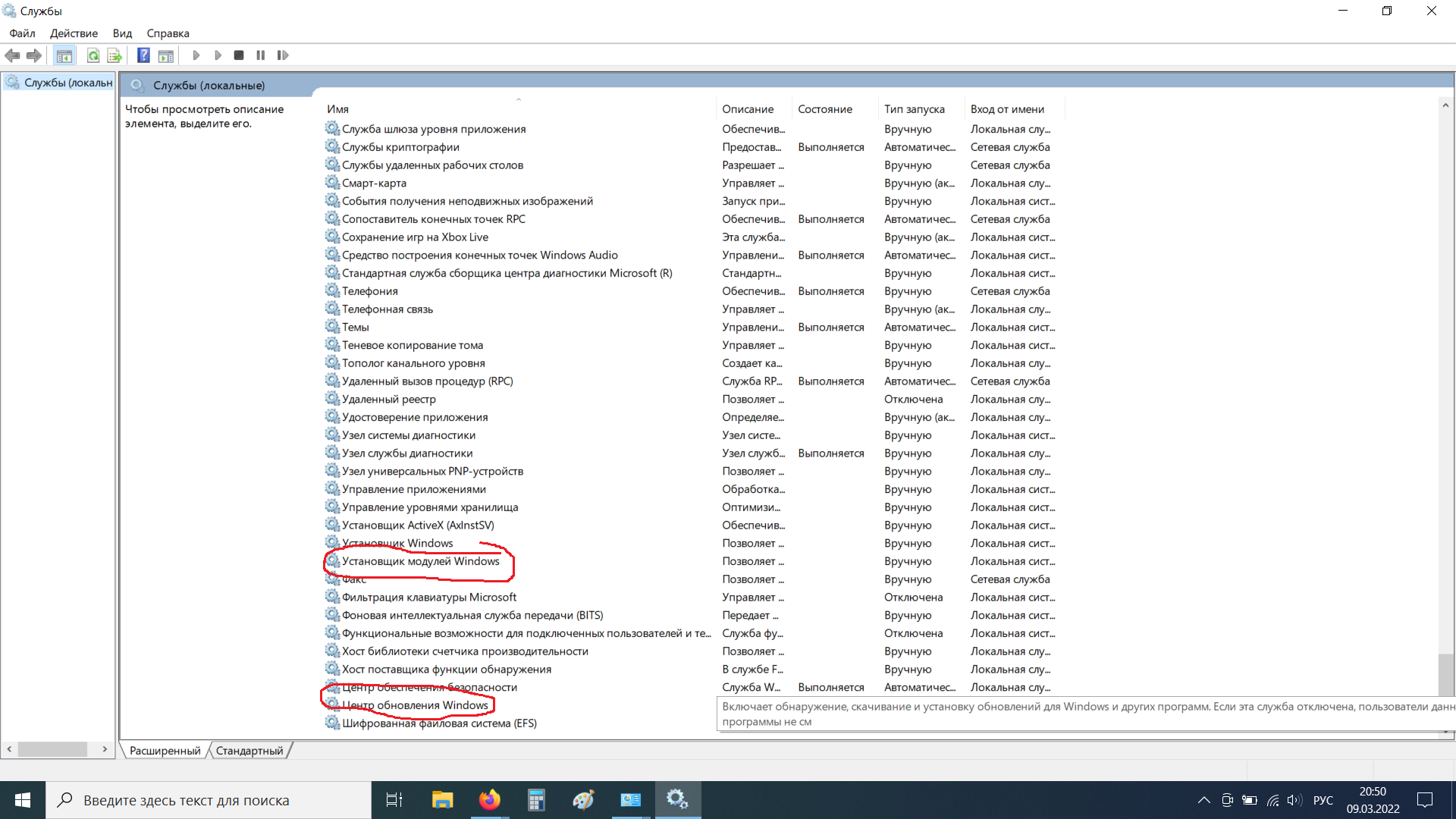
Task: Switch input language via РУС indicator
Action: tap(1323, 800)
